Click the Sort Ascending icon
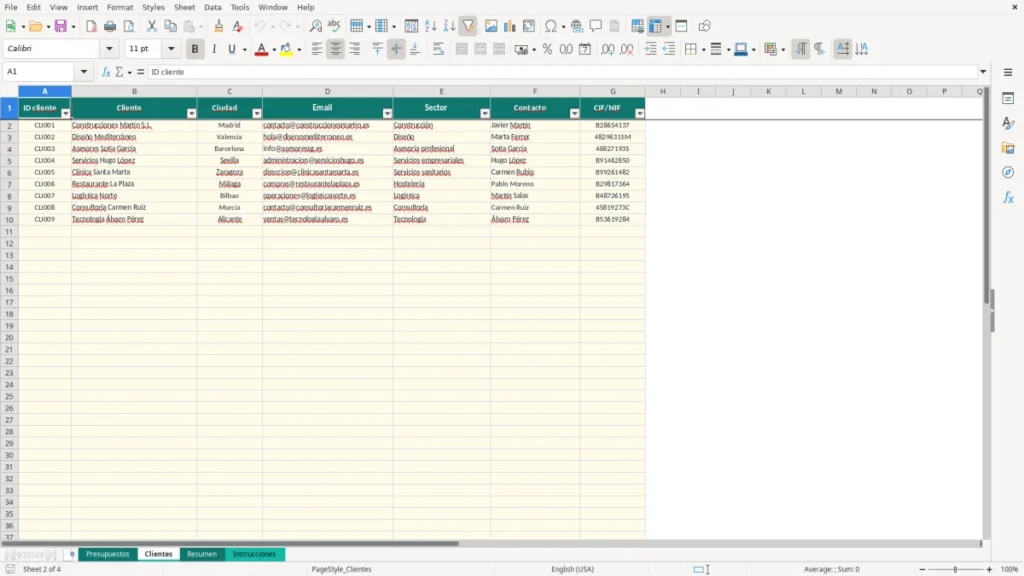 (x=430, y=26)
